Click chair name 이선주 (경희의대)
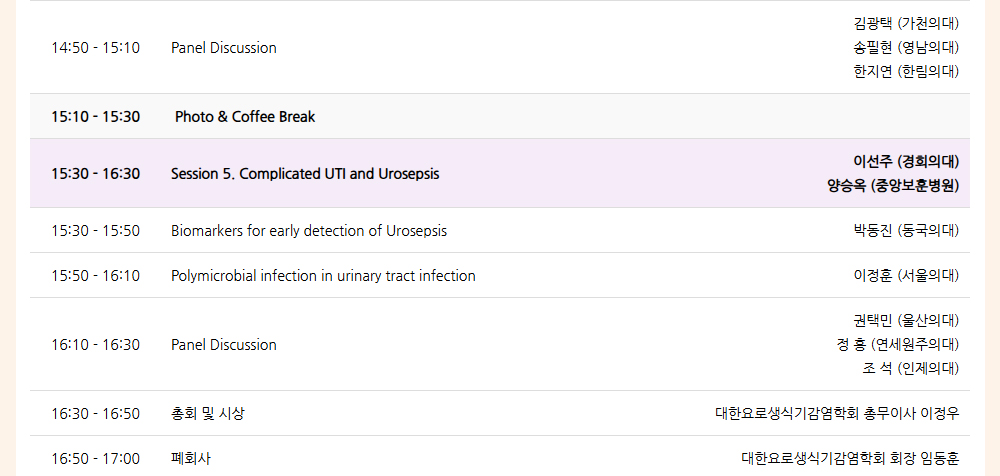1000x476 pixels. pyautogui.click(x=906, y=161)
